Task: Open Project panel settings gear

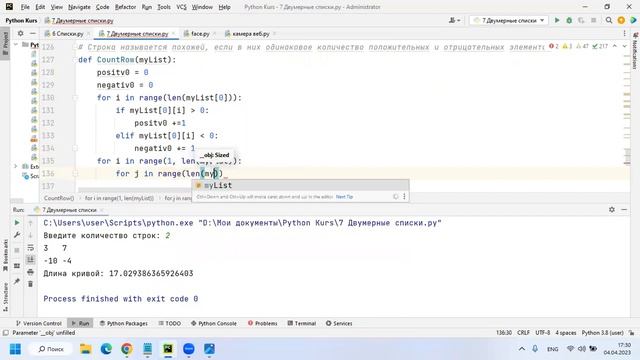Action: pos(20,33)
